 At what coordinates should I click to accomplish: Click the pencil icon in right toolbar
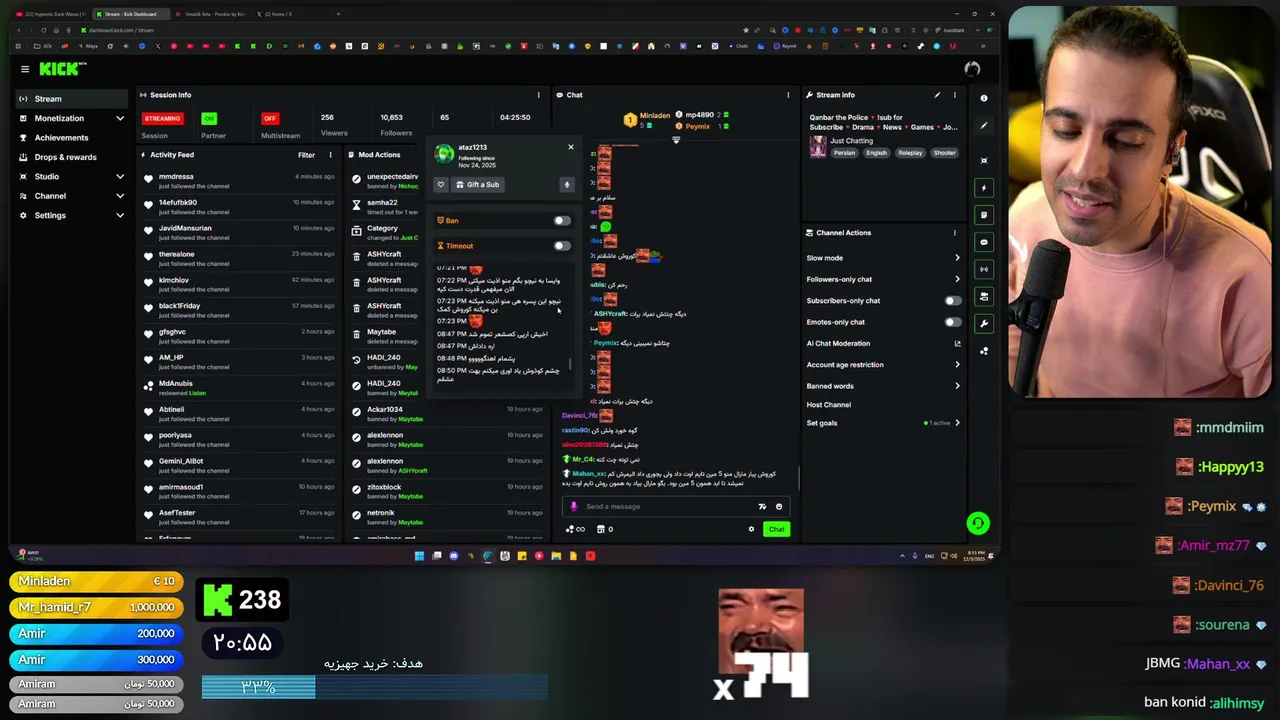tap(984, 126)
